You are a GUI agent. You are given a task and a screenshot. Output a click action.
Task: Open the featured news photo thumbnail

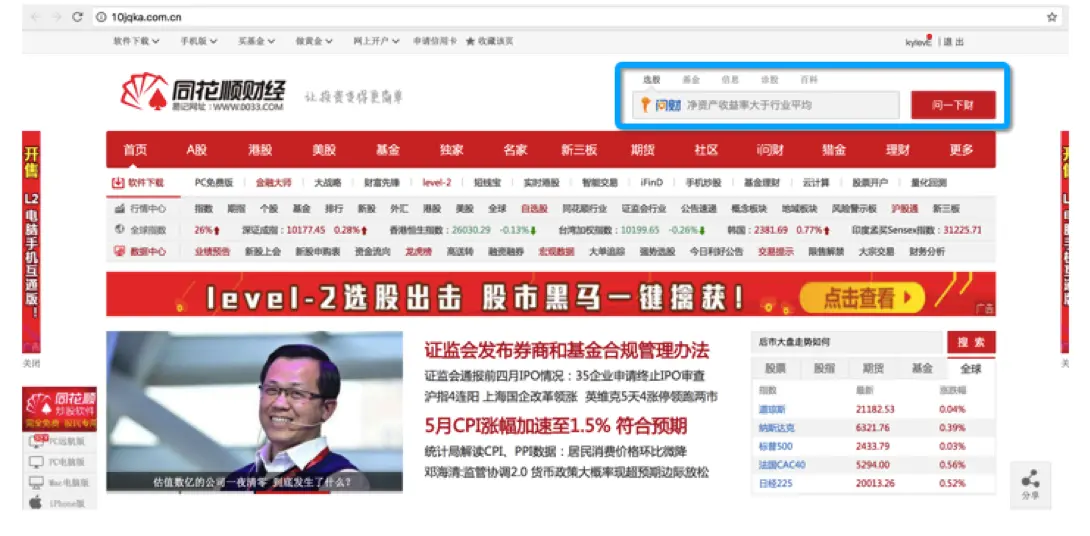(x=254, y=411)
